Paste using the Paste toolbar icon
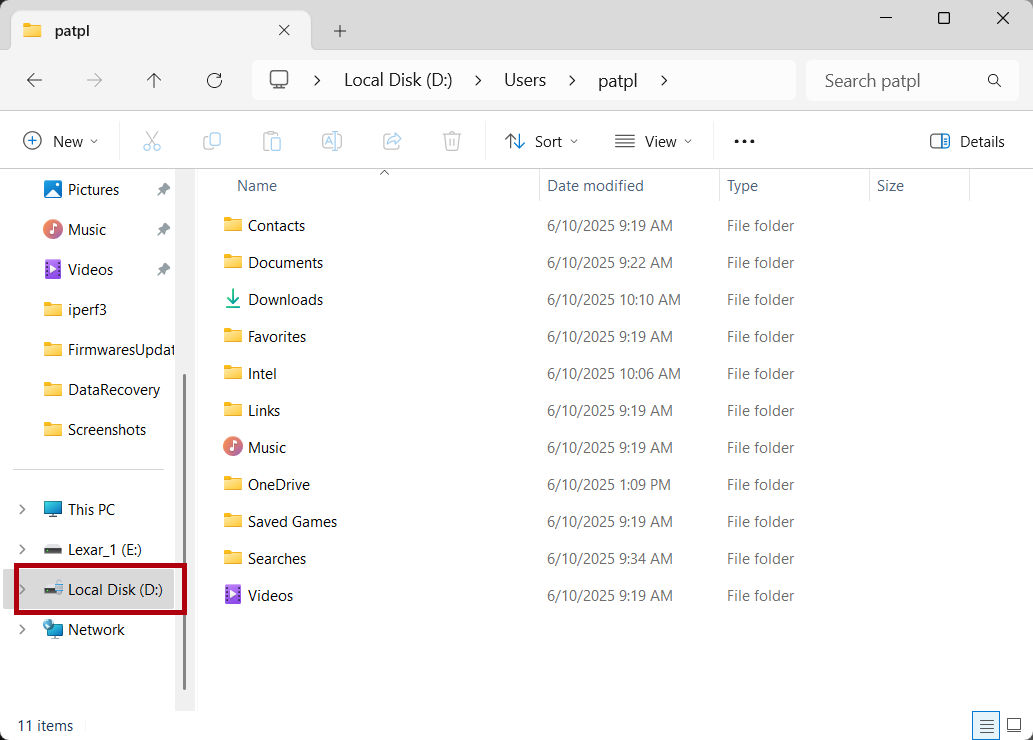 [272, 141]
